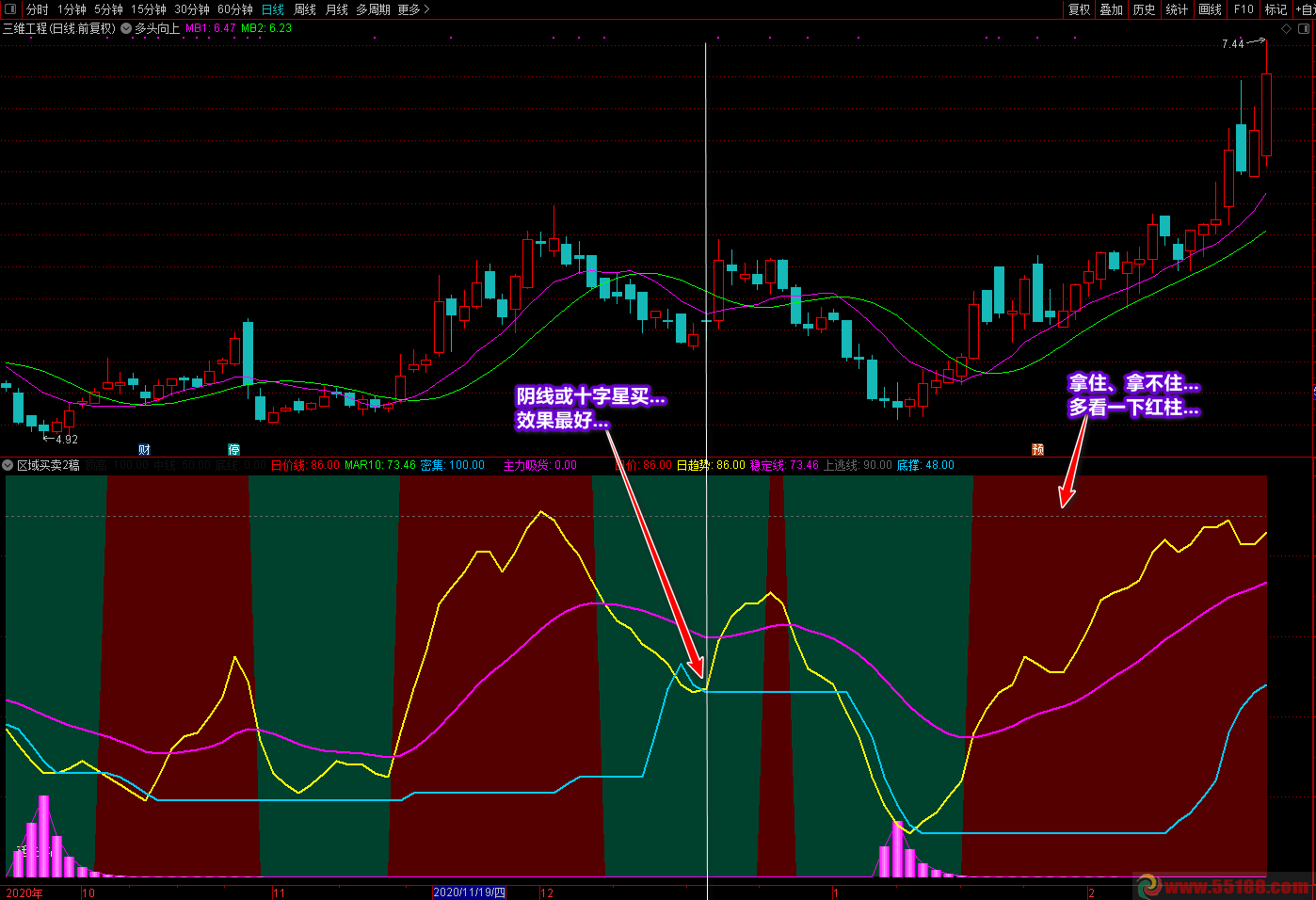Click the 2020/11/19 date label on timeline
Image resolution: width=1316 pixels, height=900 pixels.
[x=469, y=892]
